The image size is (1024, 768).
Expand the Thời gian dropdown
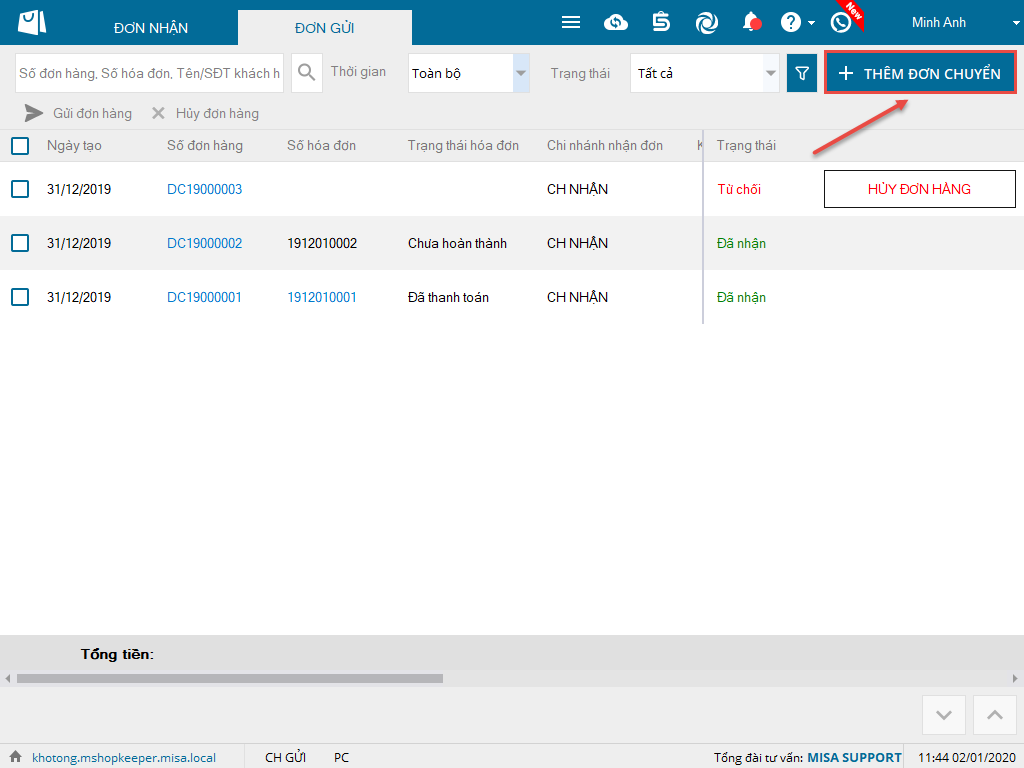pyautogui.click(x=521, y=73)
